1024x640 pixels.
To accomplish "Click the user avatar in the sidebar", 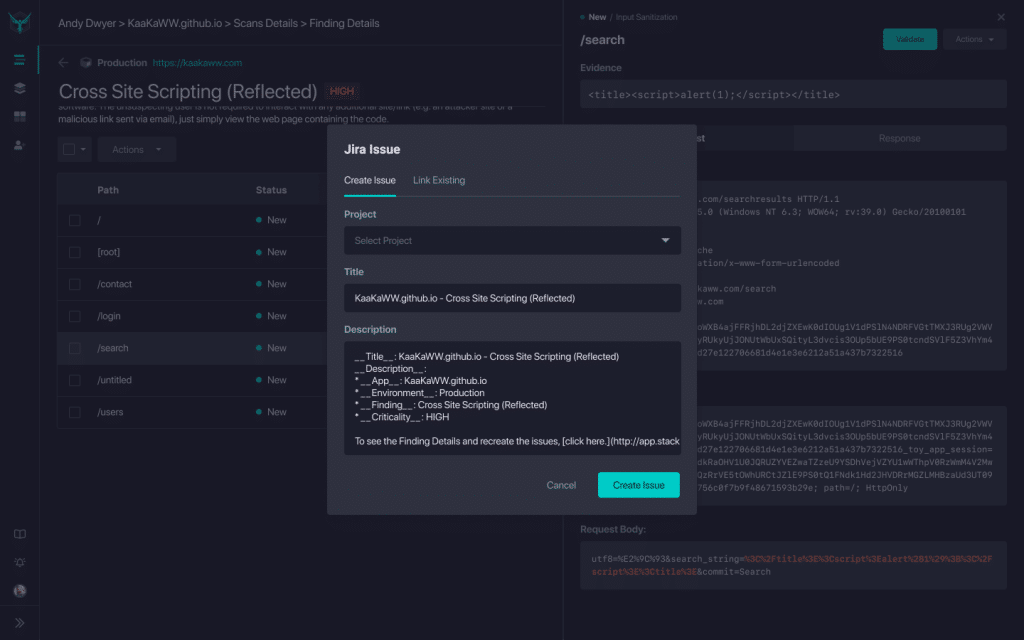I will 20,591.
